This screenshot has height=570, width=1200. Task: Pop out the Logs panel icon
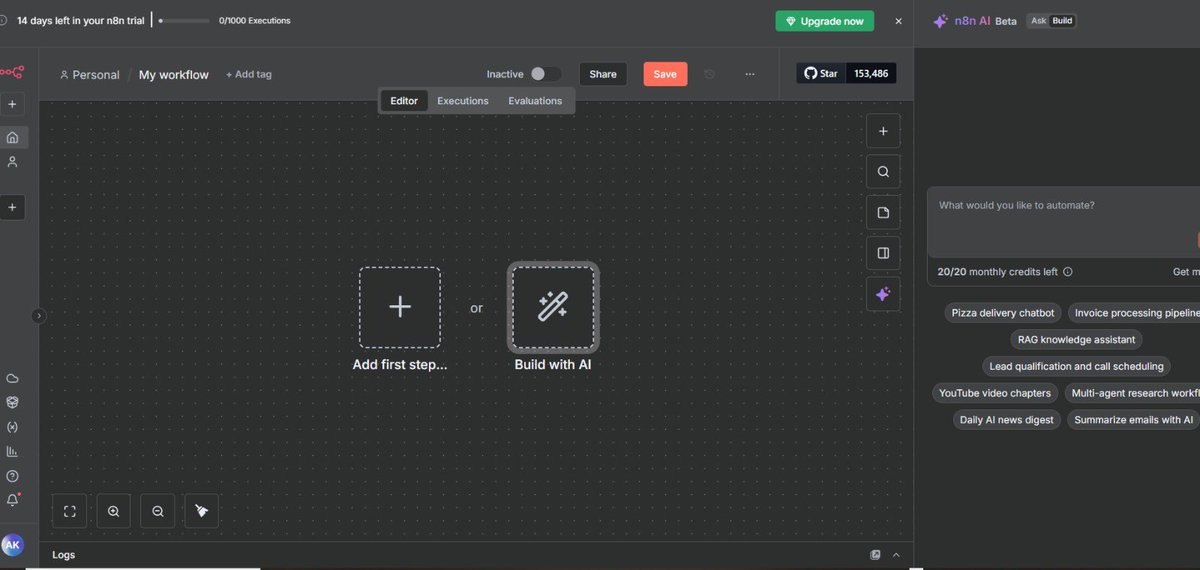[x=875, y=555]
